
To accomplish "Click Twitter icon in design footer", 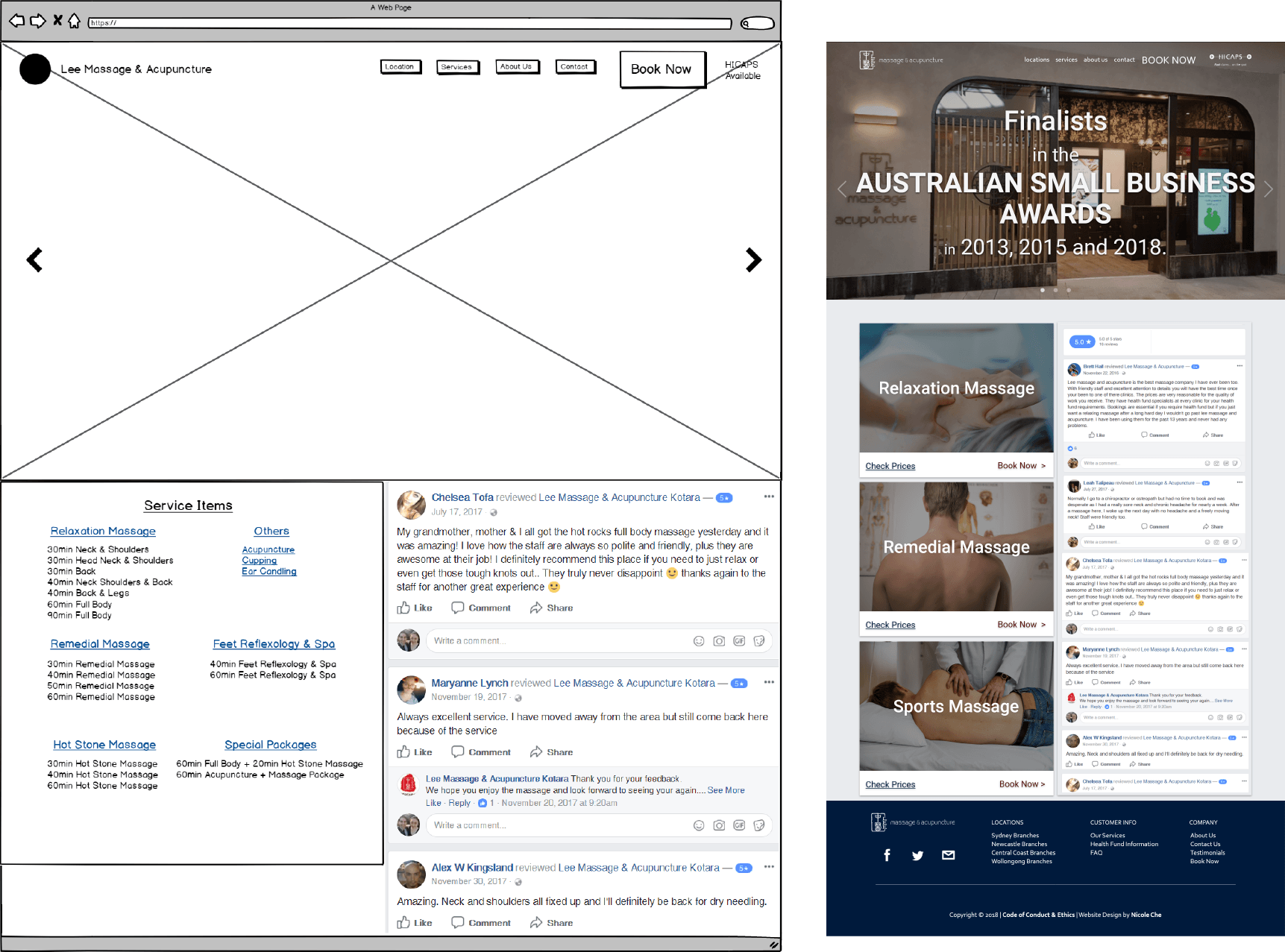I will [x=918, y=855].
